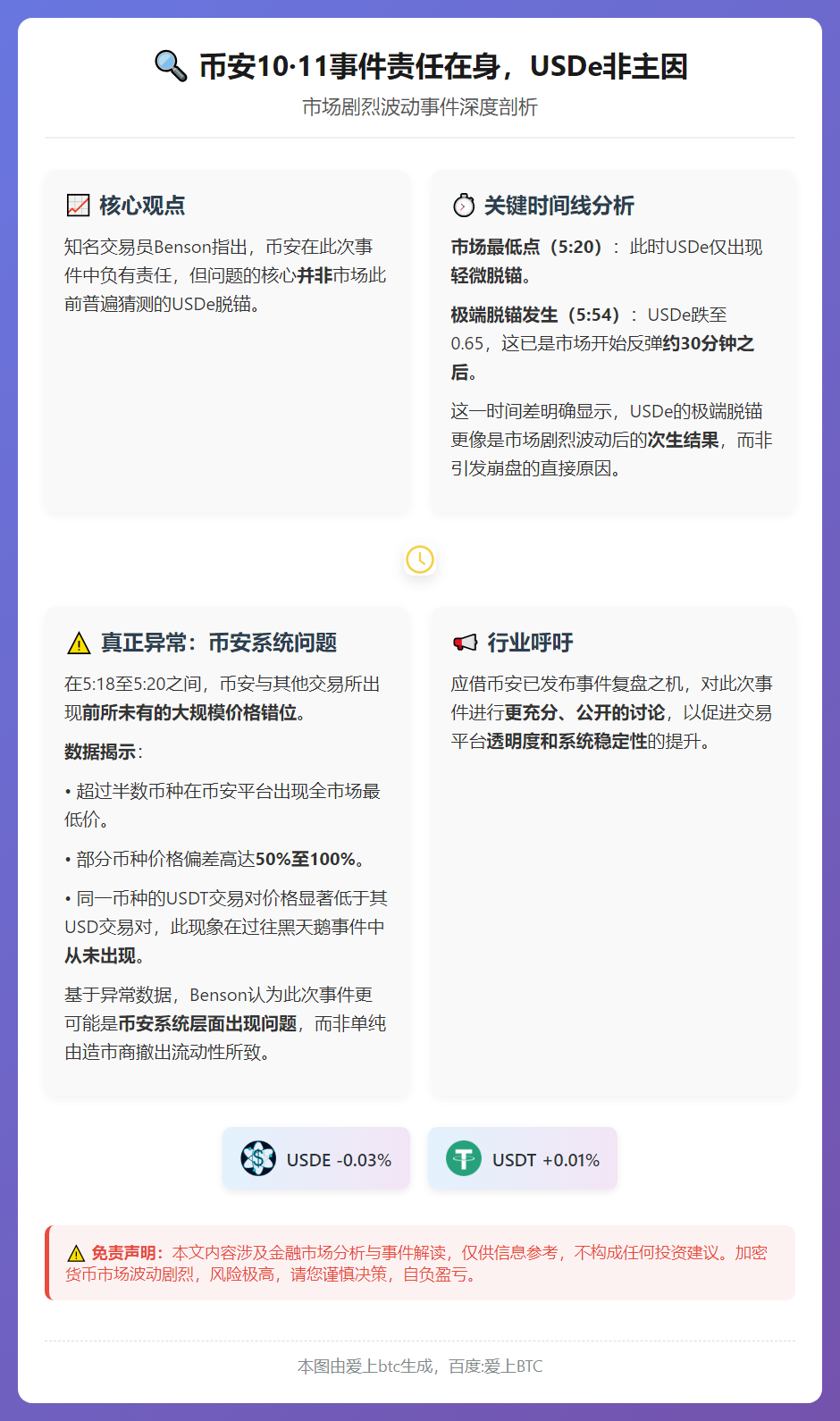Click the bold text 前所未有的大规模价格错位
This screenshot has width=840, height=1421.
(x=189, y=713)
